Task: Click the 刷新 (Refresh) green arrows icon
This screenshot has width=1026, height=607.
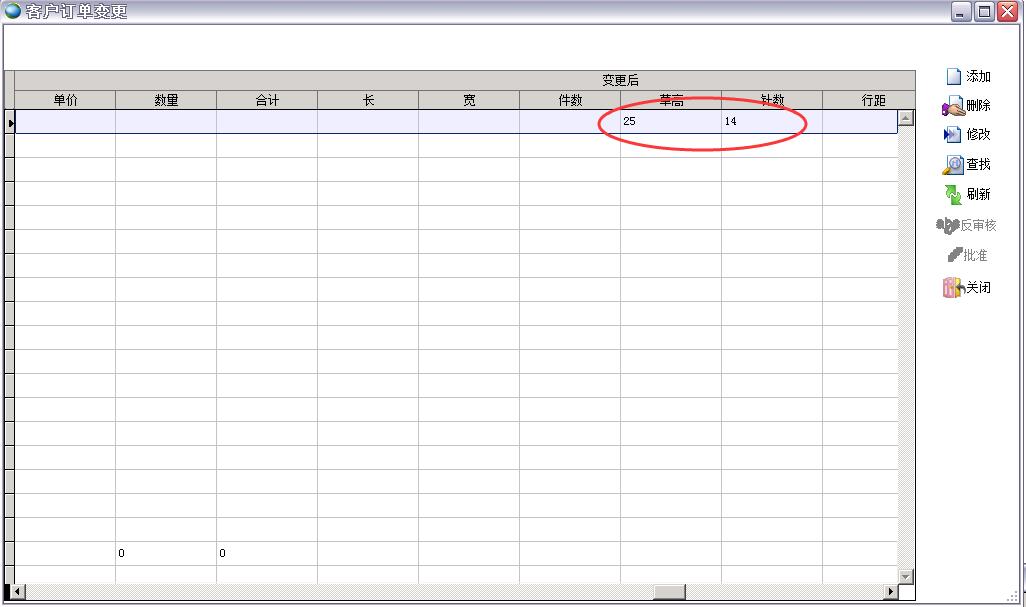Action: coord(953,195)
